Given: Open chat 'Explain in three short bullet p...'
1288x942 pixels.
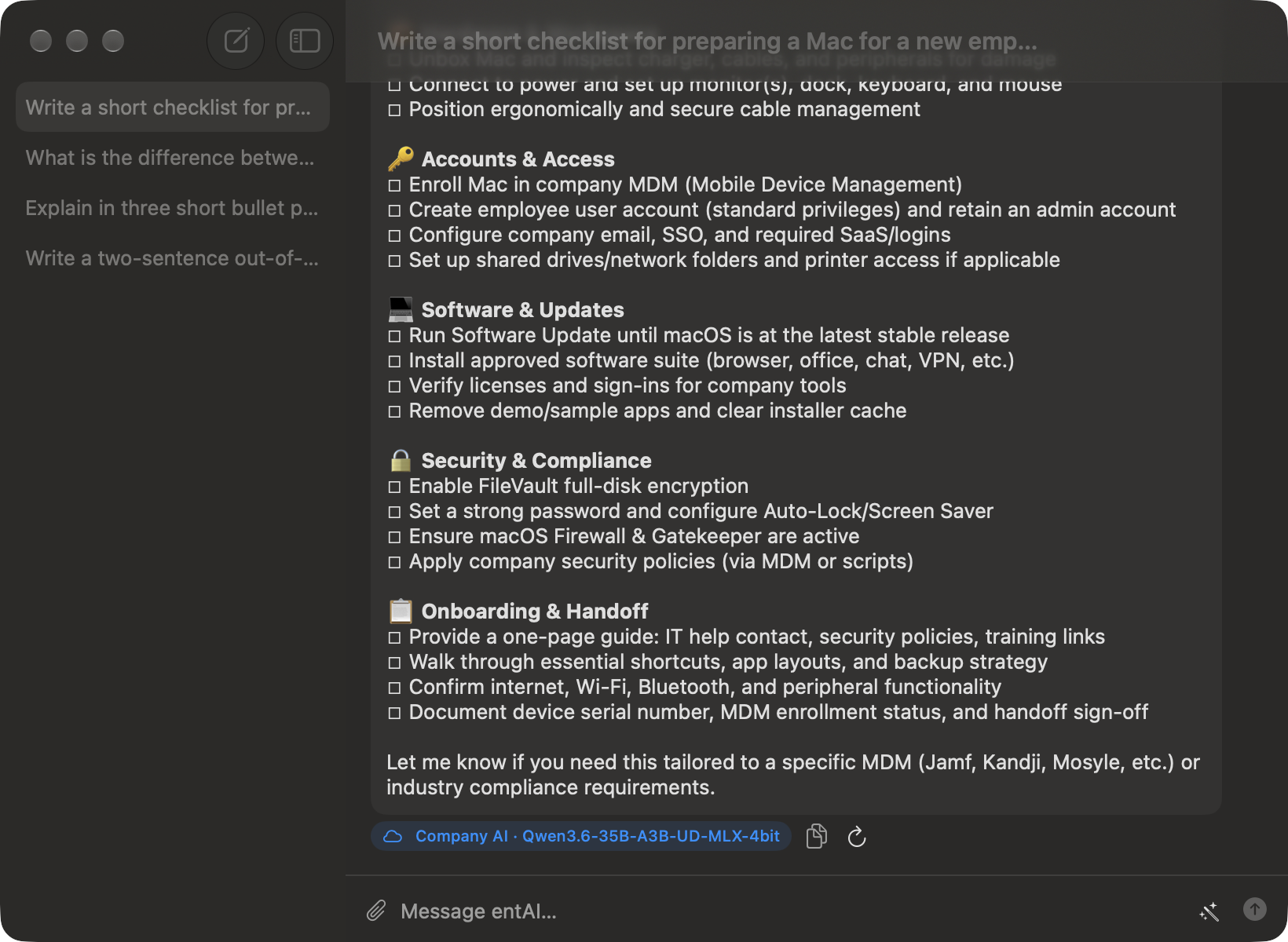Looking at the screenshot, I should pos(173,207).
